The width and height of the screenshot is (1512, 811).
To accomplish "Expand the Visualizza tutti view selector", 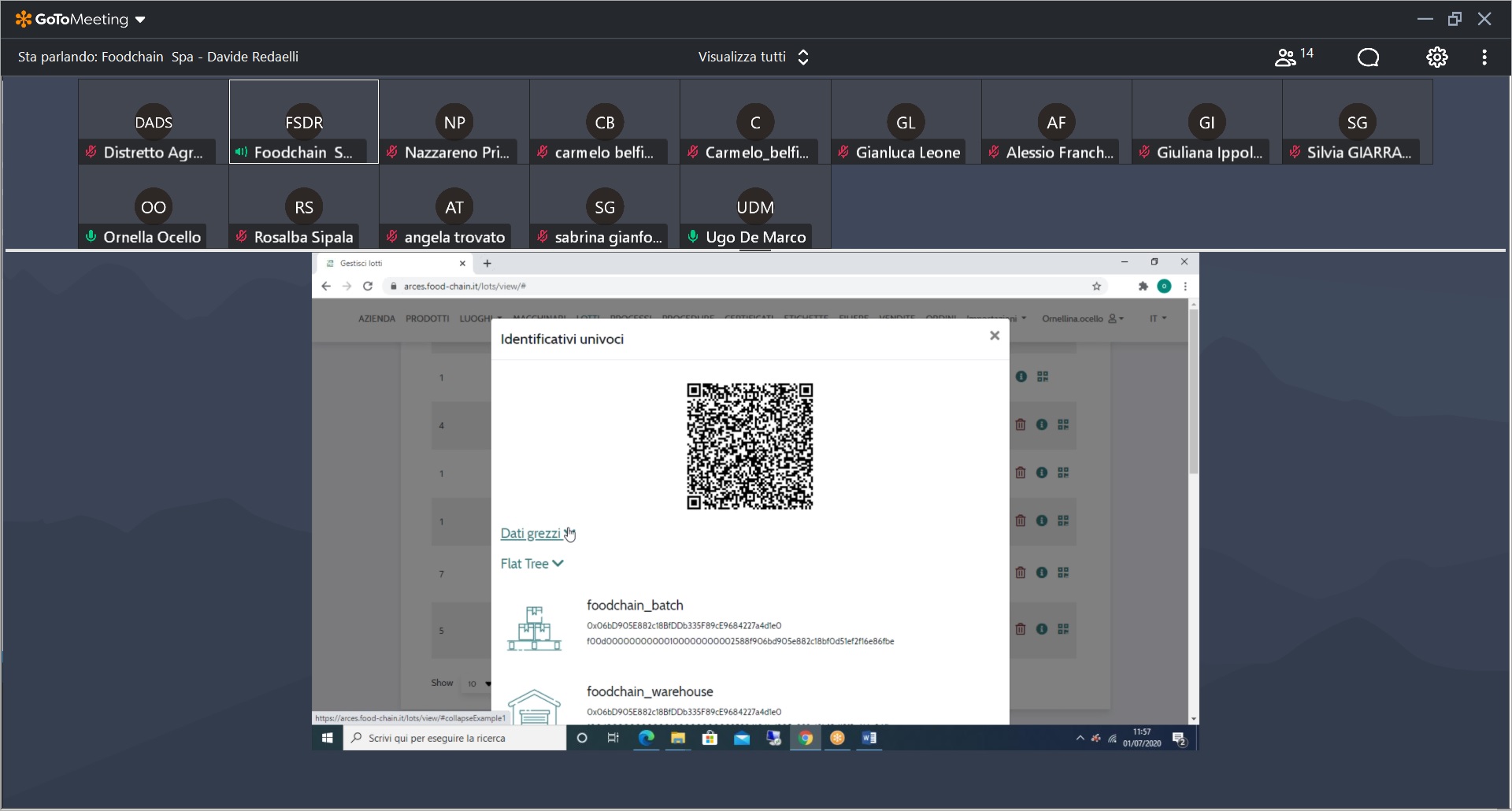I will pos(754,57).
